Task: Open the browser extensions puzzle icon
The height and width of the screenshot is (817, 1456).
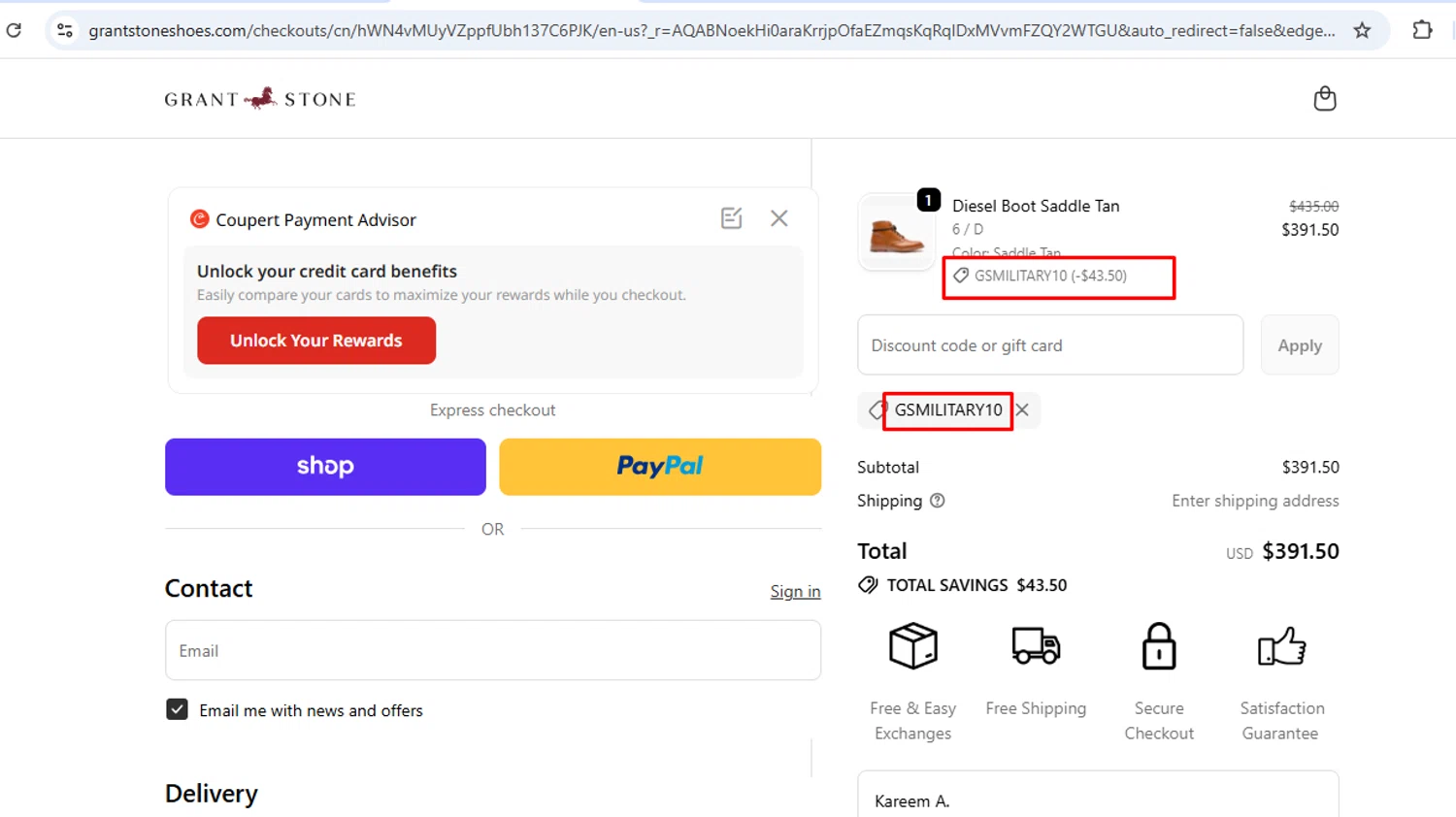Action: tap(1422, 30)
